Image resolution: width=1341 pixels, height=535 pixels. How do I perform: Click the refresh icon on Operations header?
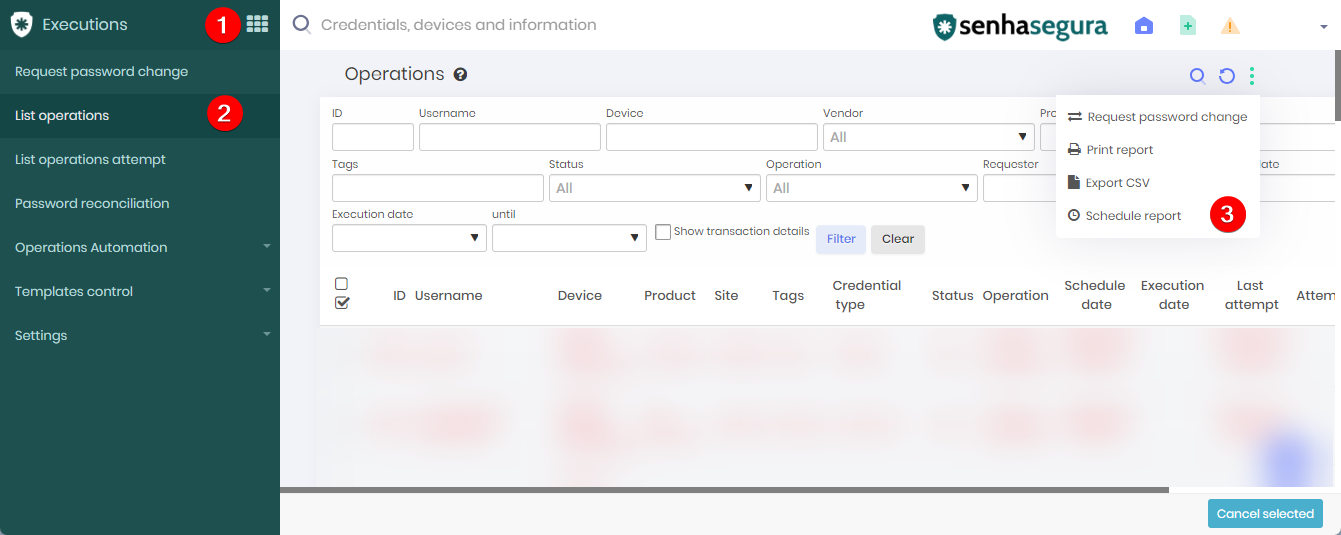click(x=1227, y=75)
